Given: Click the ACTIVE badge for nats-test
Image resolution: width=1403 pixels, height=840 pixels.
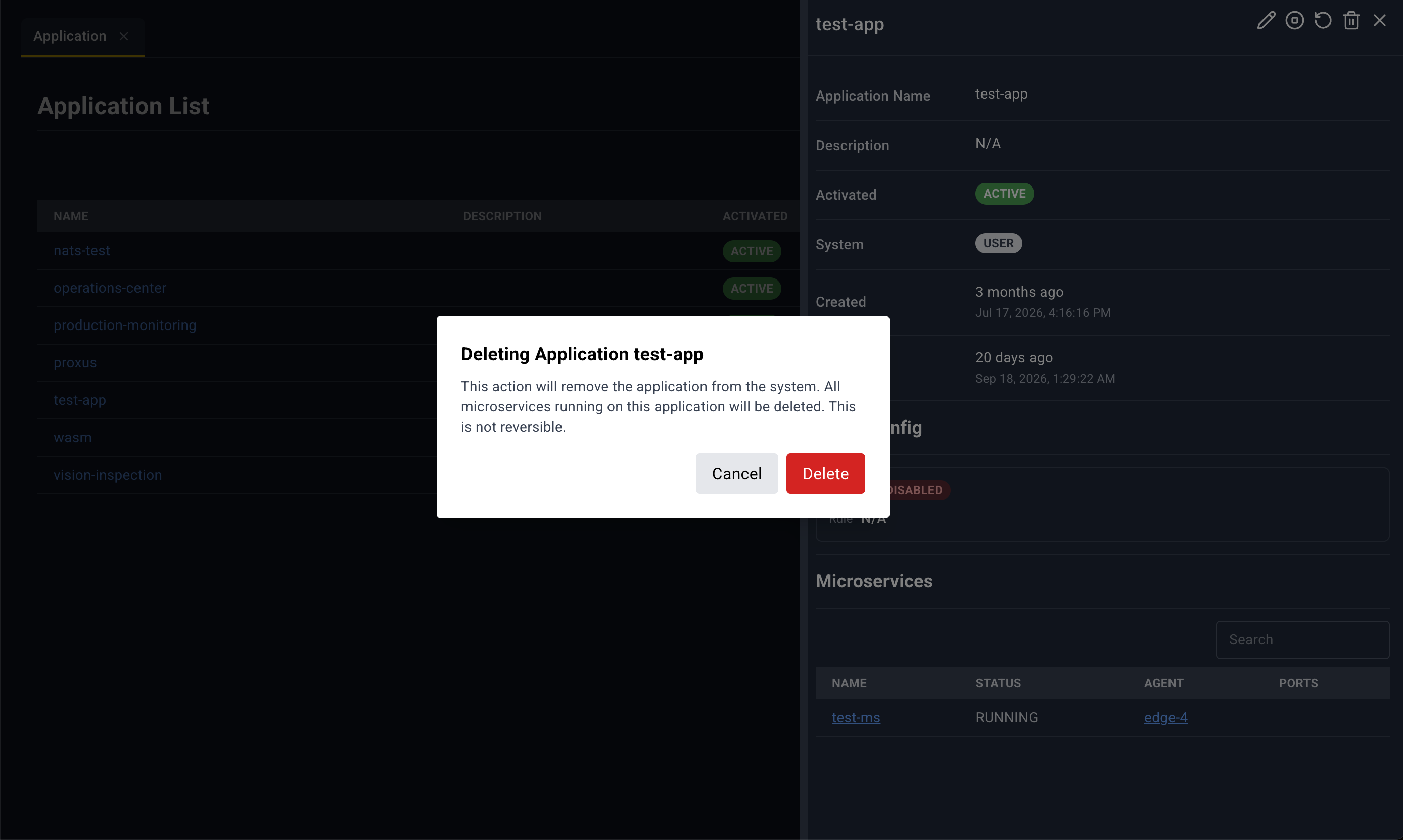Looking at the screenshot, I should coord(752,251).
